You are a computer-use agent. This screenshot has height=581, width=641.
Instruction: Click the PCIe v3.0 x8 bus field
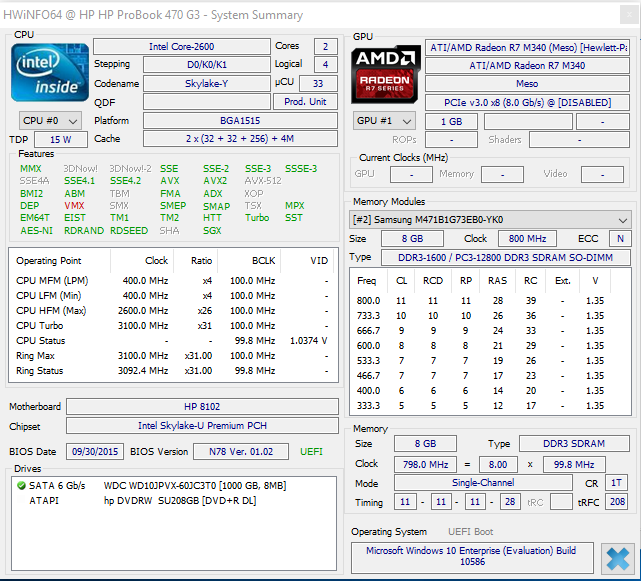click(527, 103)
